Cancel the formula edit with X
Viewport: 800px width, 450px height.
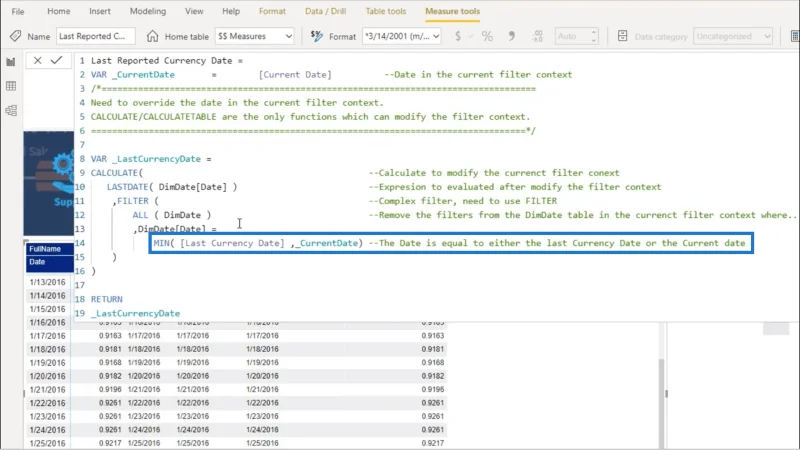tap(37, 60)
